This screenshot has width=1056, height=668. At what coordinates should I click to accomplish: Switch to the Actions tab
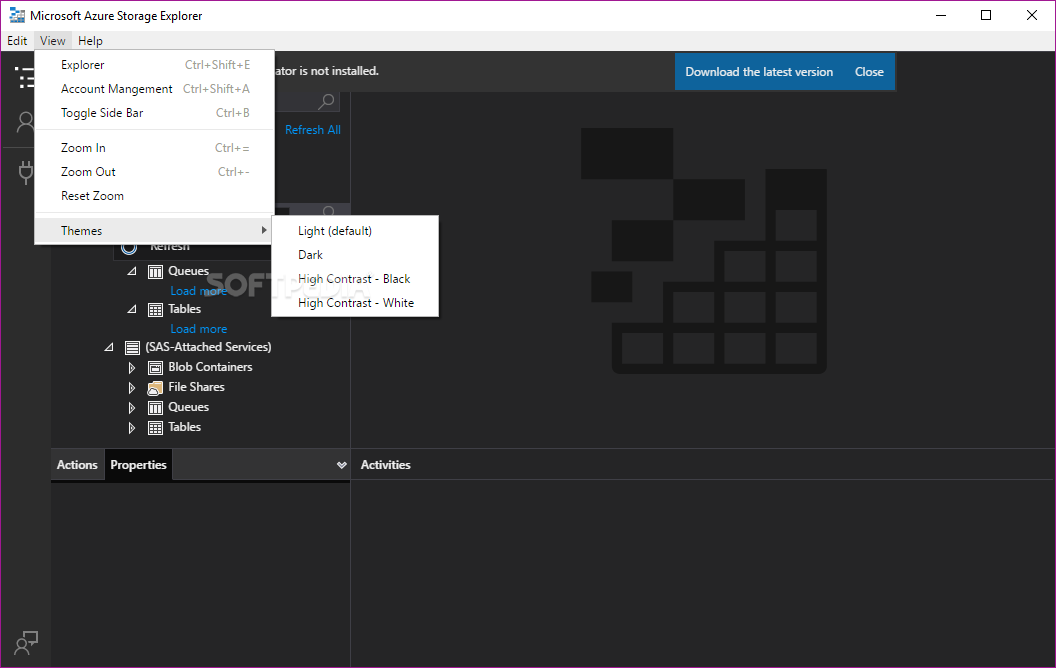(77, 465)
